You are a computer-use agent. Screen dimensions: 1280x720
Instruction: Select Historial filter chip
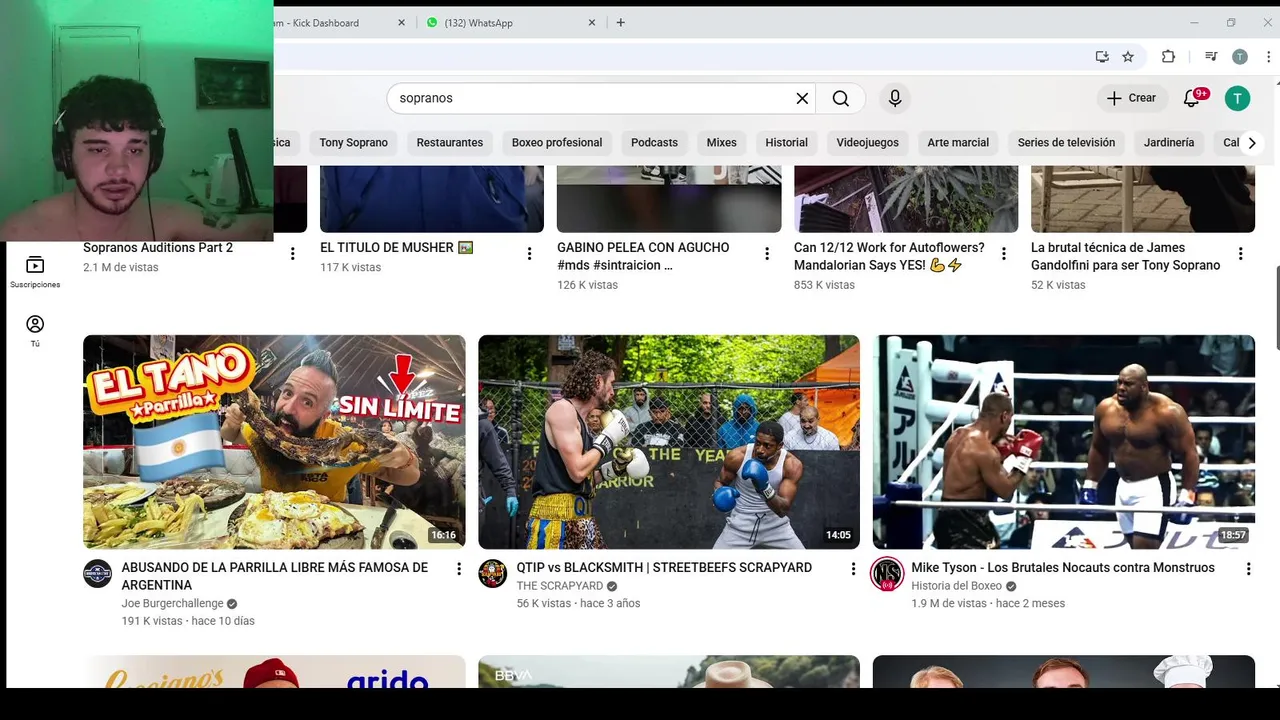tap(786, 142)
